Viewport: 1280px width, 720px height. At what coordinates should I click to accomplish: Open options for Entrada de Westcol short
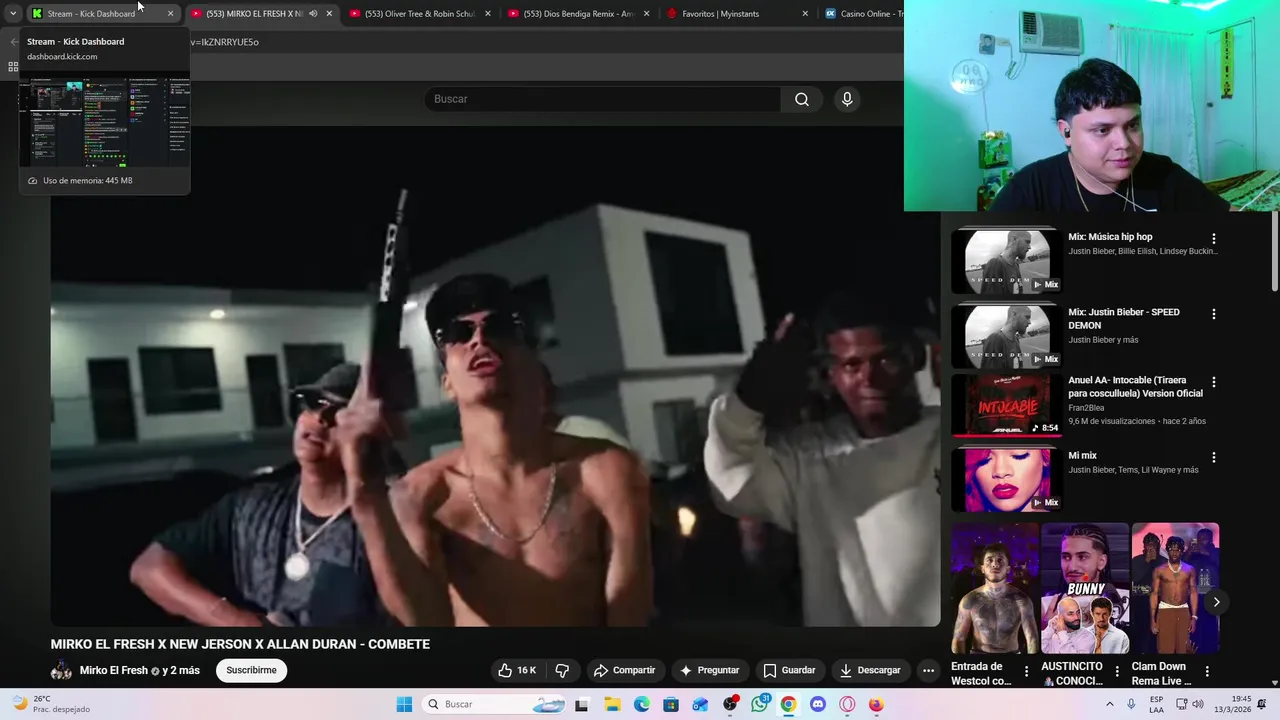1026,672
